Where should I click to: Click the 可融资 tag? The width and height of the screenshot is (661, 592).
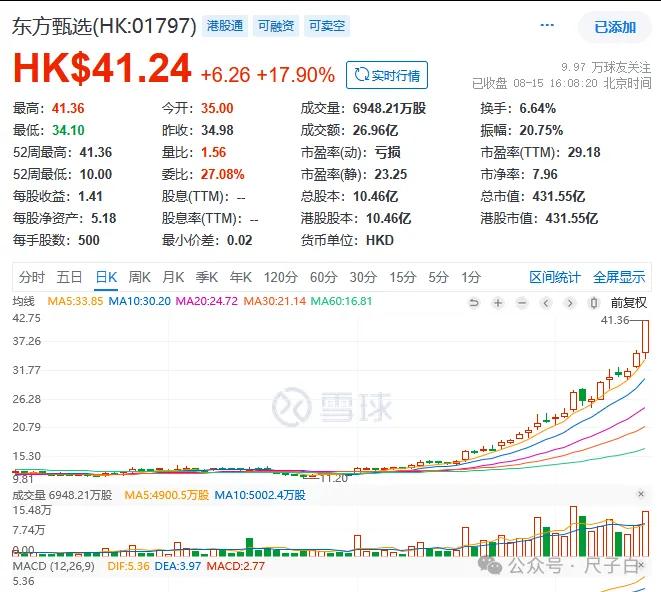[276, 26]
